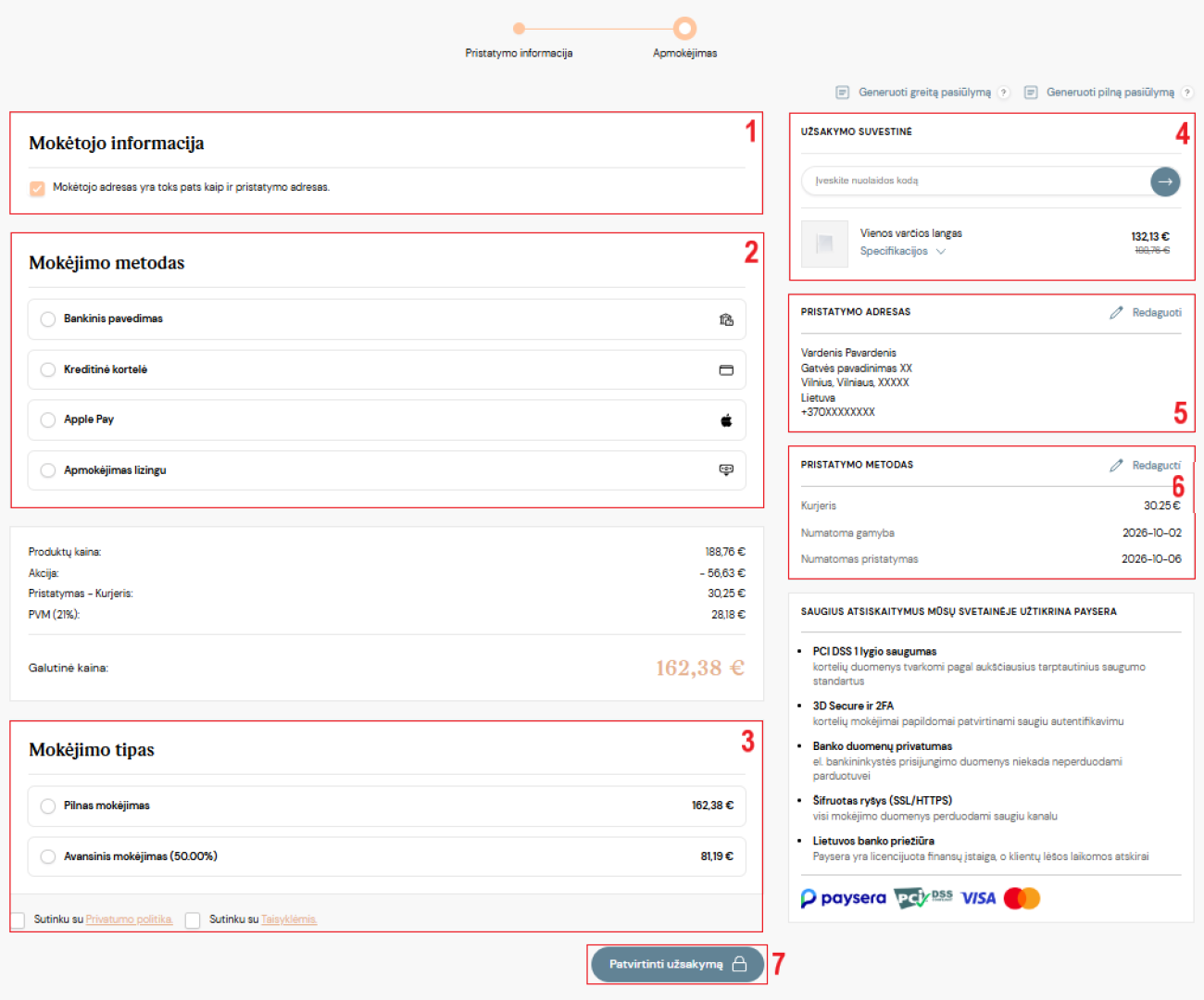Open help tooltip for greitą pasiūlymą
Image resolution: width=1204 pixels, height=1000 pixels.
1003,93
